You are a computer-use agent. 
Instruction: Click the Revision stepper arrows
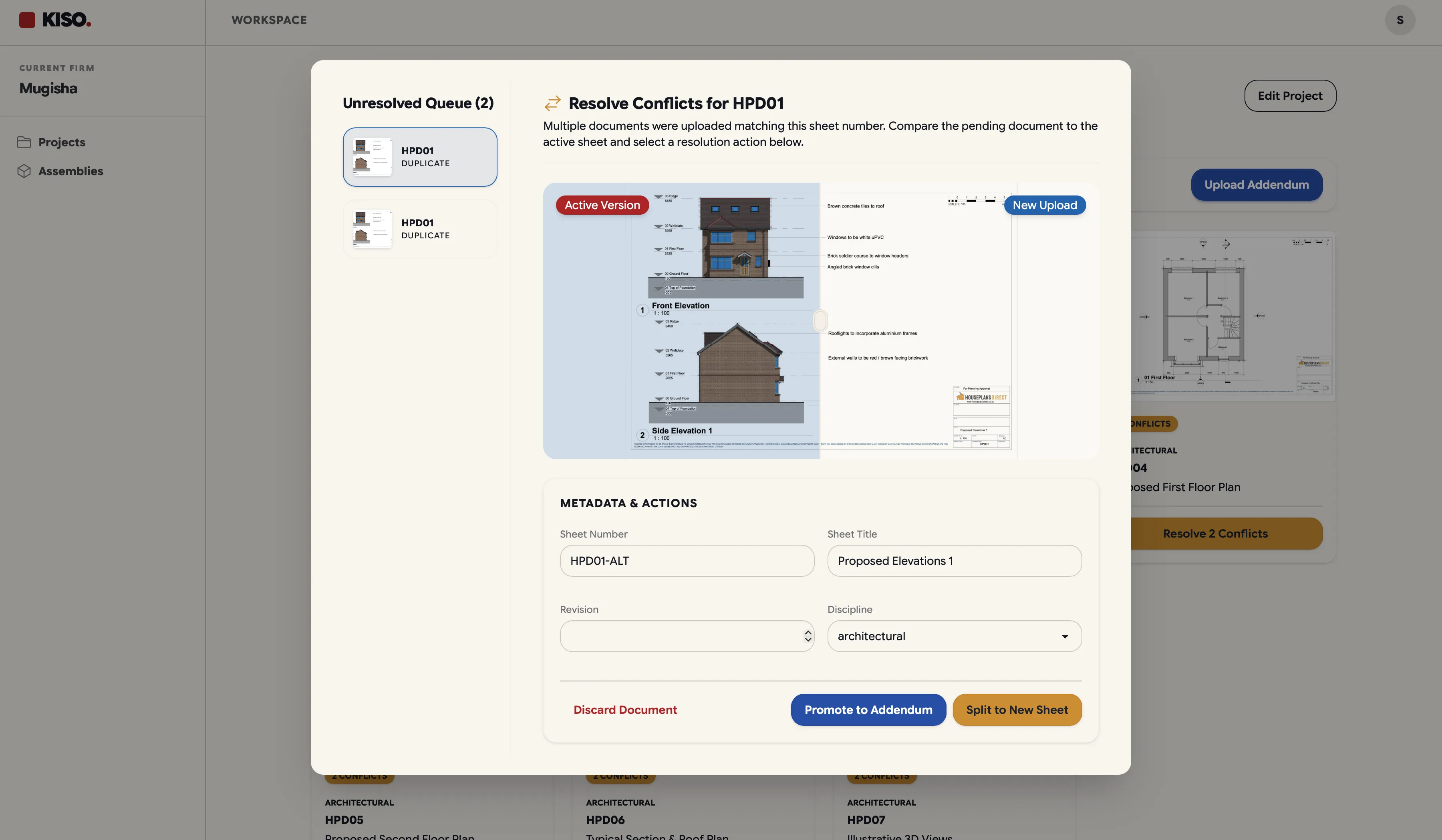(808, 636)
